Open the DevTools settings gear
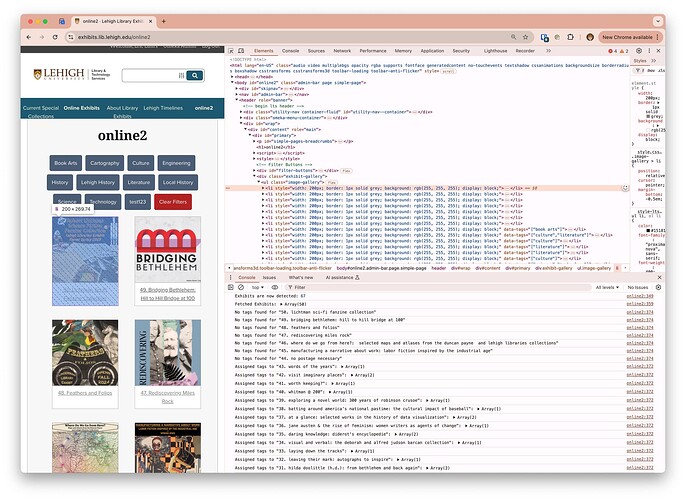 point(639,51)
